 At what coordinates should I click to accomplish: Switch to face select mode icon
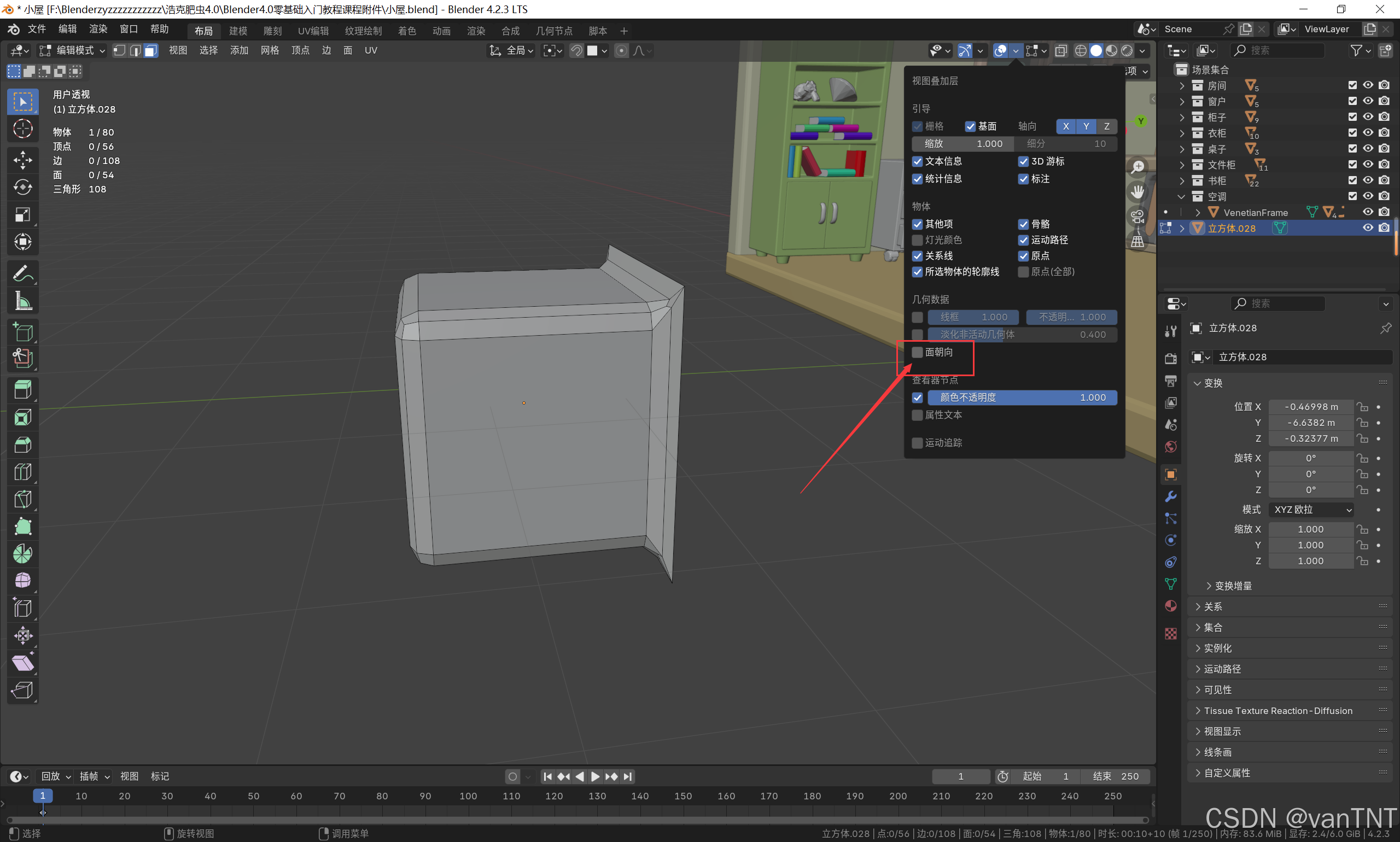[x=150, y=50]
